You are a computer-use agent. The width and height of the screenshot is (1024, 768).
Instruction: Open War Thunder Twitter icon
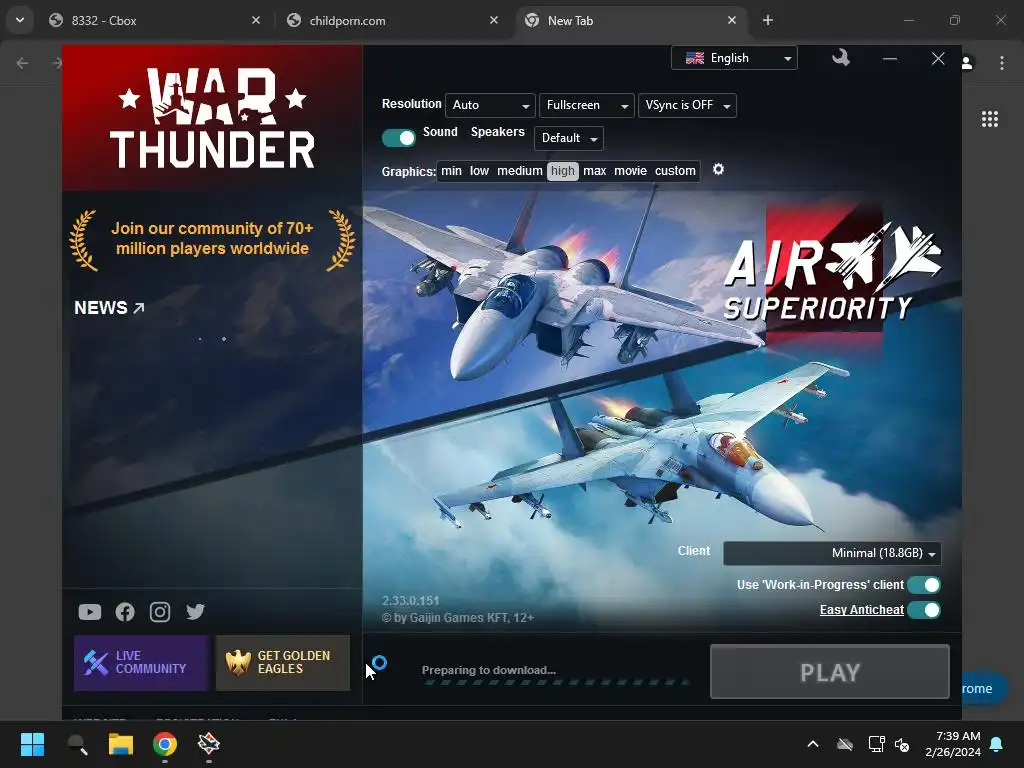pos(195,612)
